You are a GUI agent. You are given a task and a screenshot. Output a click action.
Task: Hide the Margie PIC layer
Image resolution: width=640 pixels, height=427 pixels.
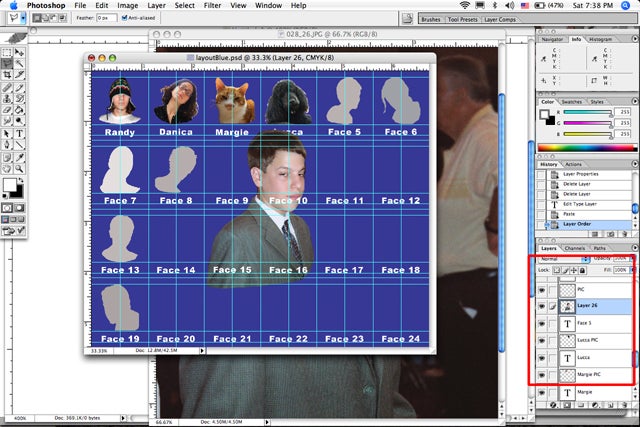coord(542,375)
